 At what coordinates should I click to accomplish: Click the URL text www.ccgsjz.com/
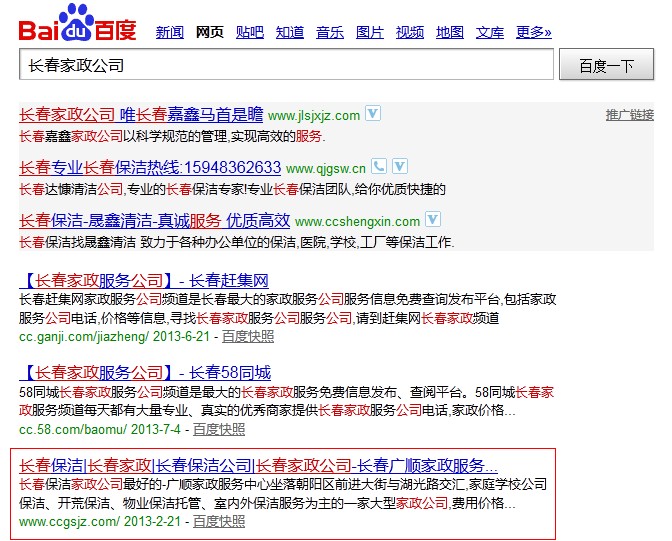69,521
